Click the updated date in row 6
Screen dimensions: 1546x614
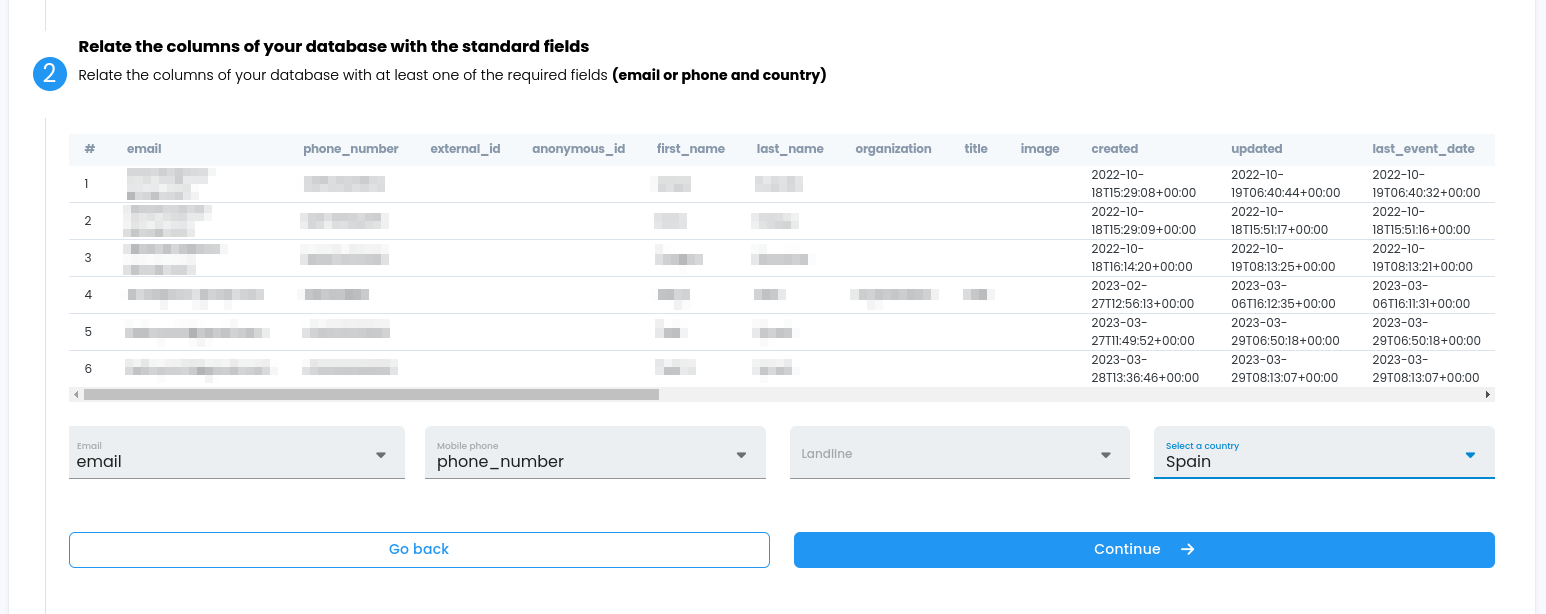click(1284, 369)
